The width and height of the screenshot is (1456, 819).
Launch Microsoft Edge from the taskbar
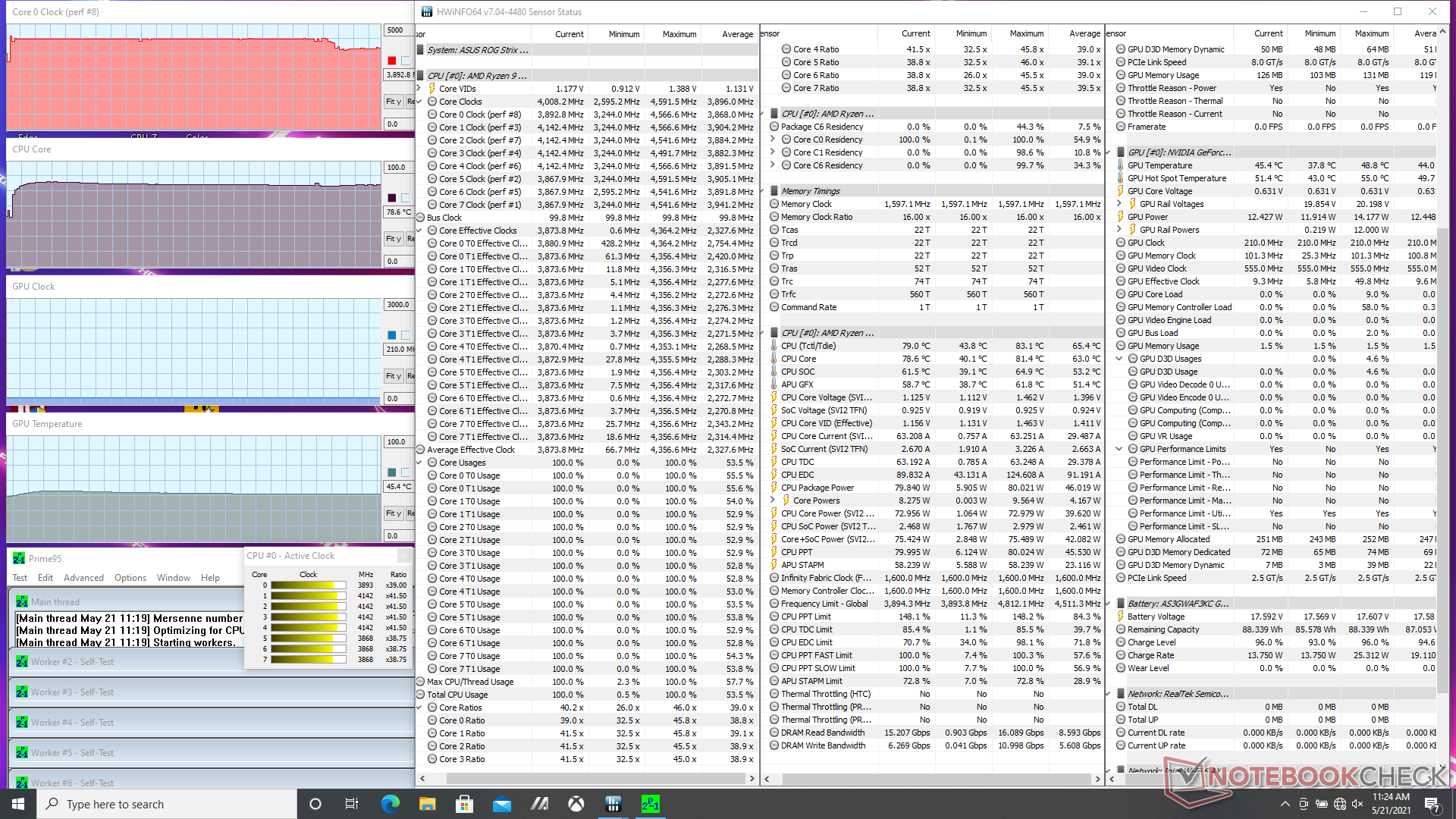pyautogui.click(x=391, y=804)
